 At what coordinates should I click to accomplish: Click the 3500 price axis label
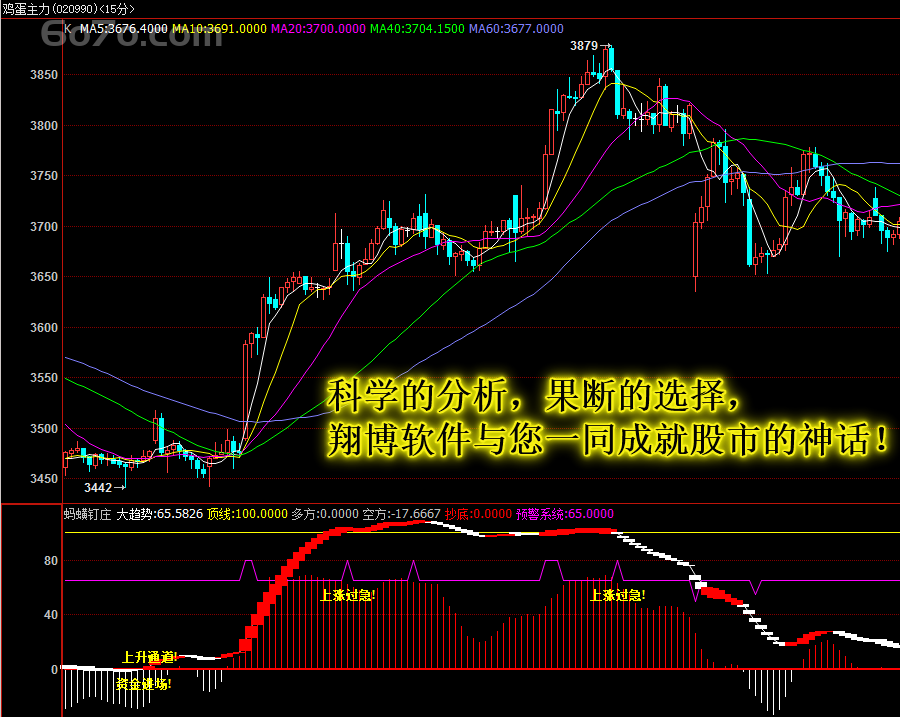point(44,428)
